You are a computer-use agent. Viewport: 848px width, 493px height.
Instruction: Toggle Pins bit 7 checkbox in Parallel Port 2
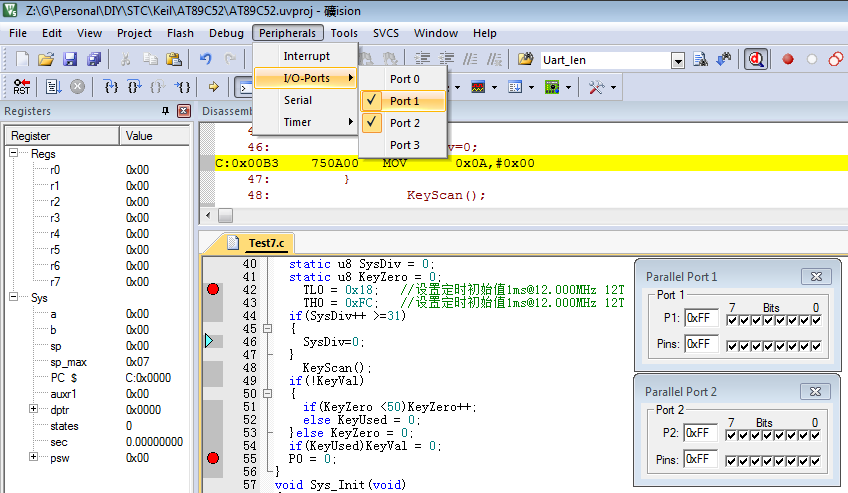[731, 461]
